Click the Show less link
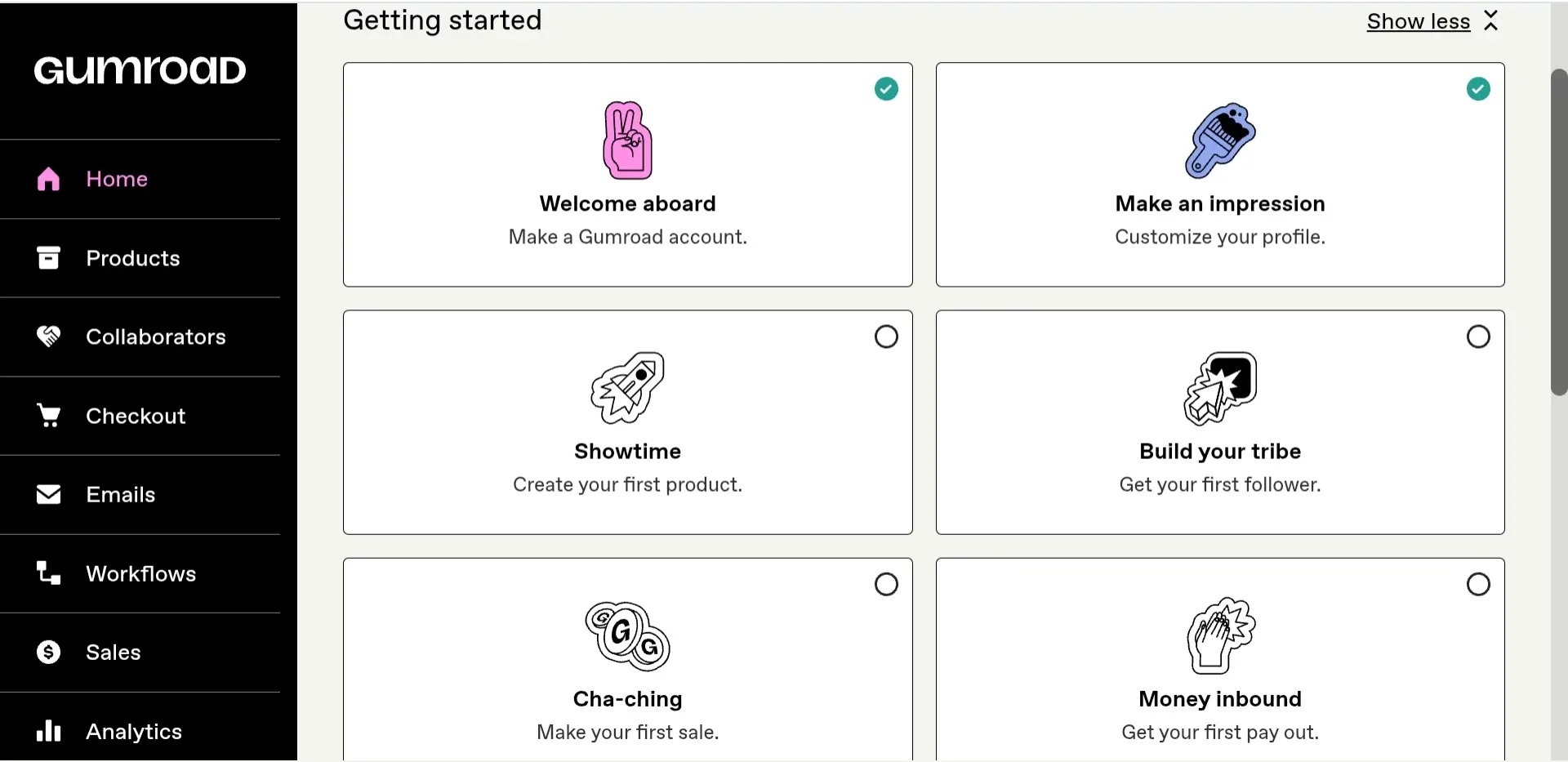 pos(1419,21)
